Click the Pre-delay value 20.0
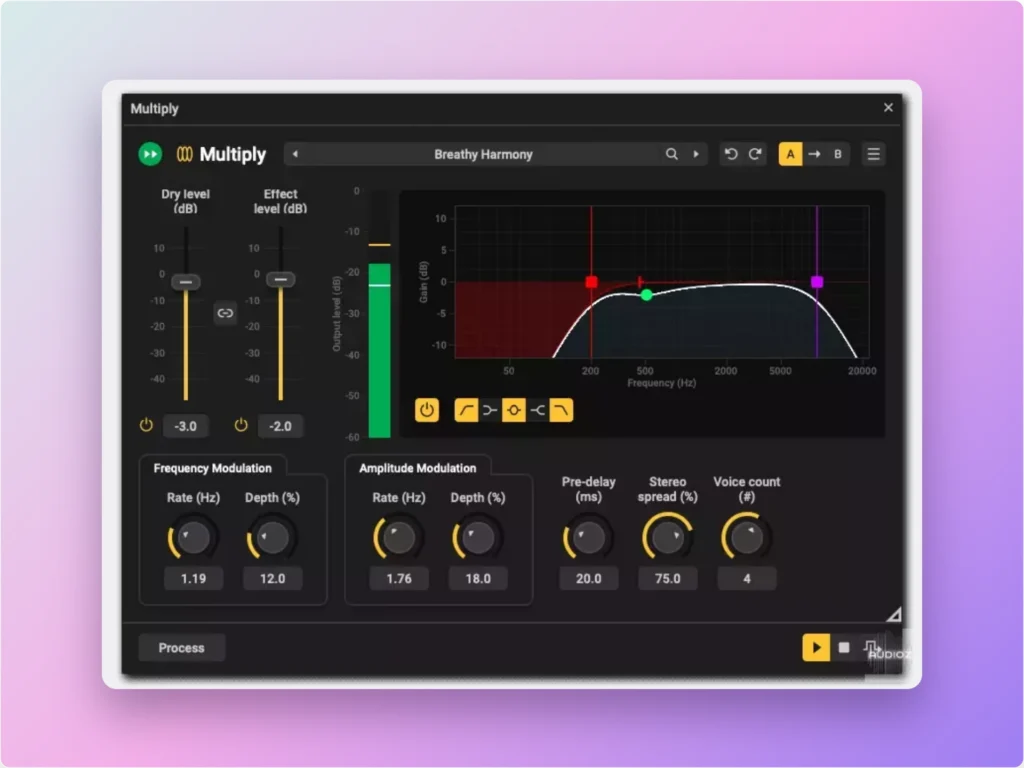 pyautogui.click(x=588, y=579)
